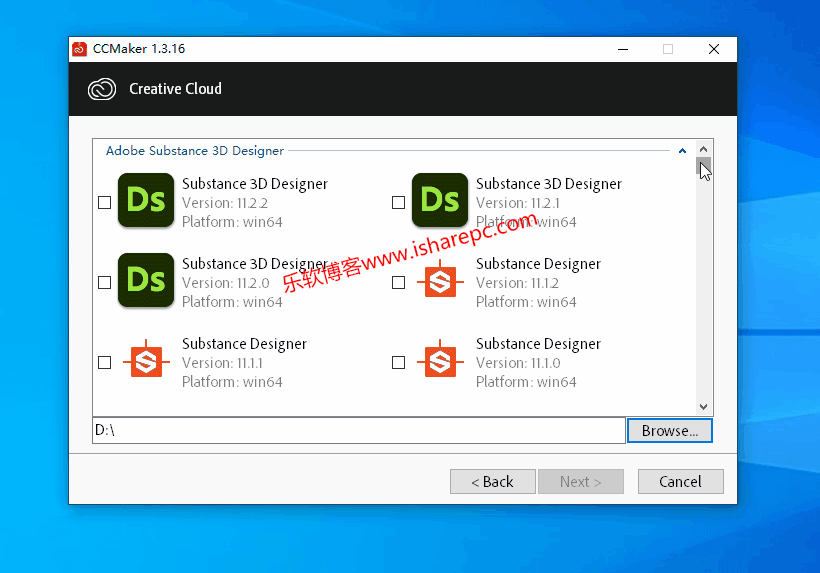The image size is (820, 573).
Task: Click the scrollbar up arrow
Action: pos(703,149)
